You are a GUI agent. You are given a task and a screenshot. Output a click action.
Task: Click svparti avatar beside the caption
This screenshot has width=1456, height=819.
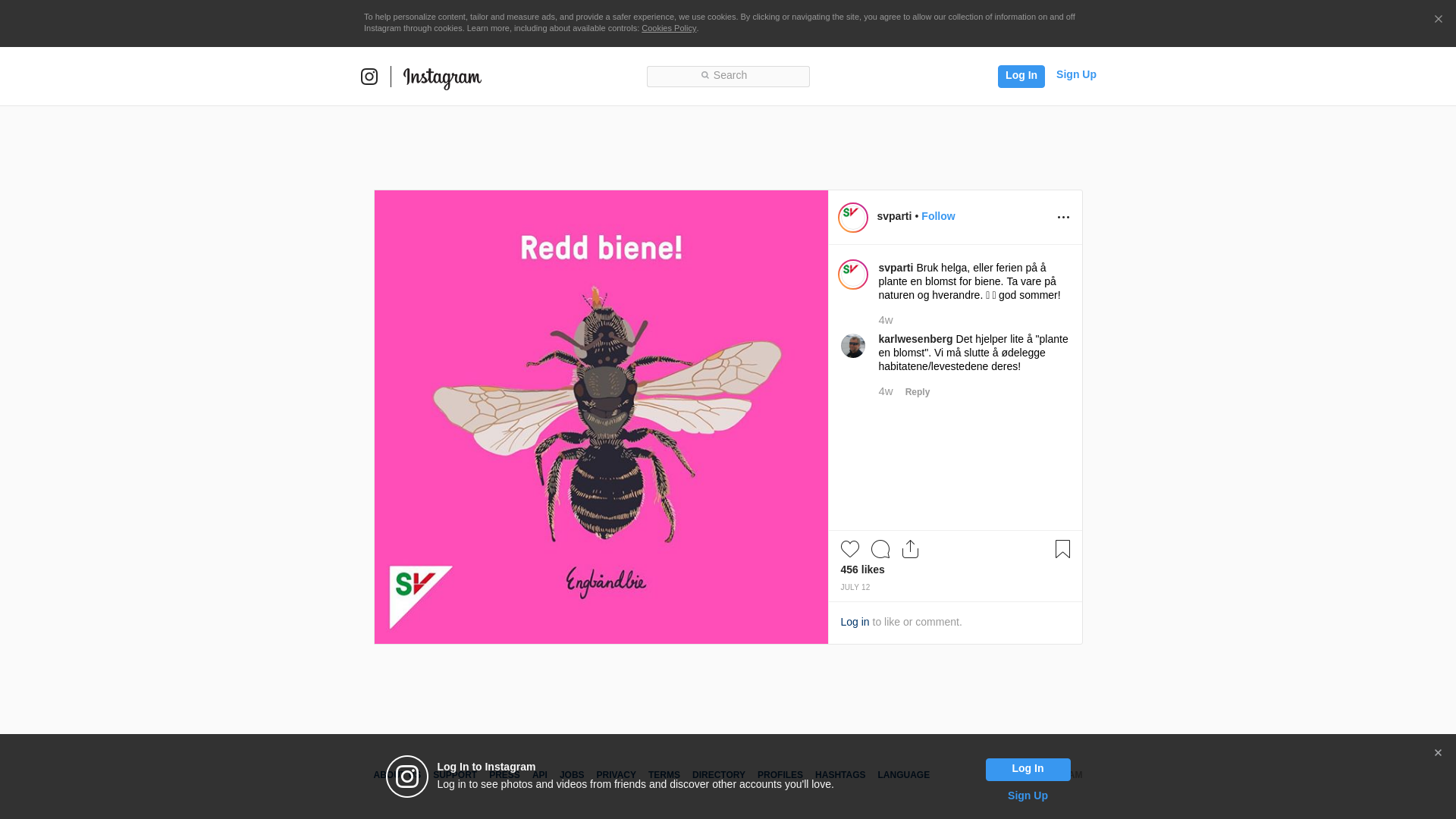[x=853, y=275]
